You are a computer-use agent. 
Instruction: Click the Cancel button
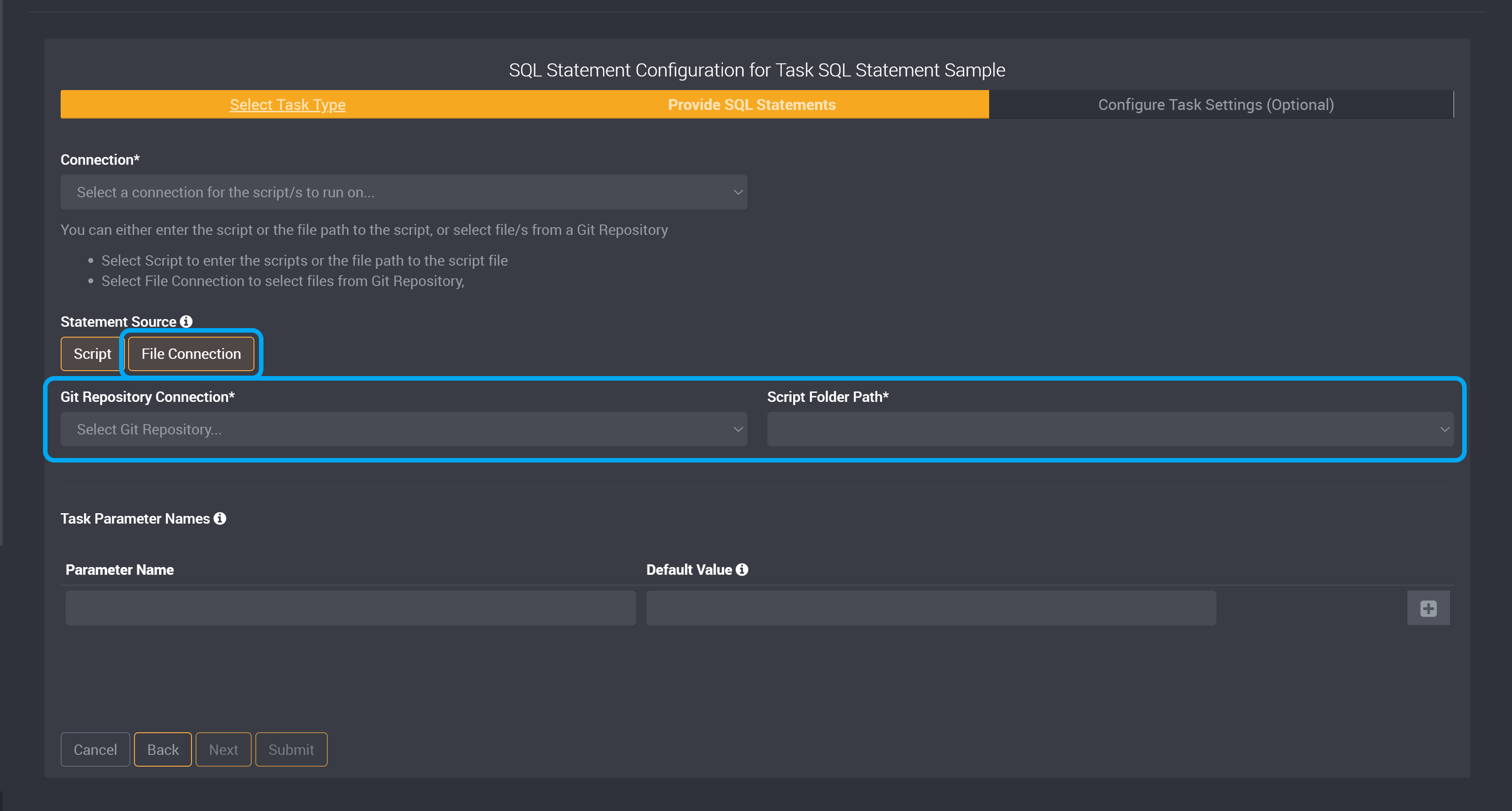tap(95, 749)
